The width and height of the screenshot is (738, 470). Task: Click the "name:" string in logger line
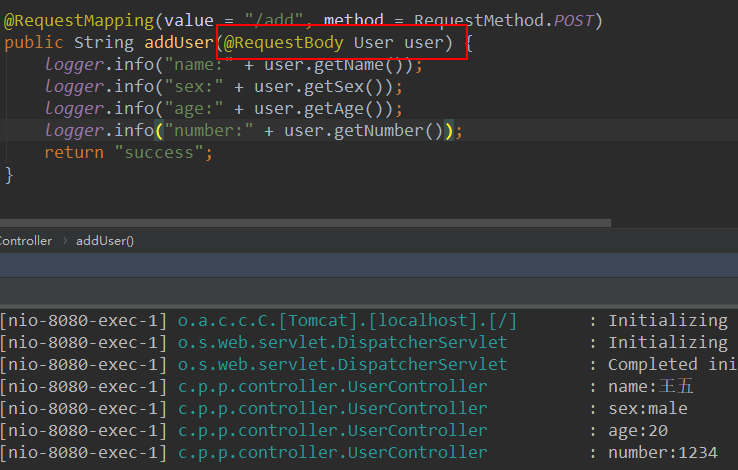[199, 64]
